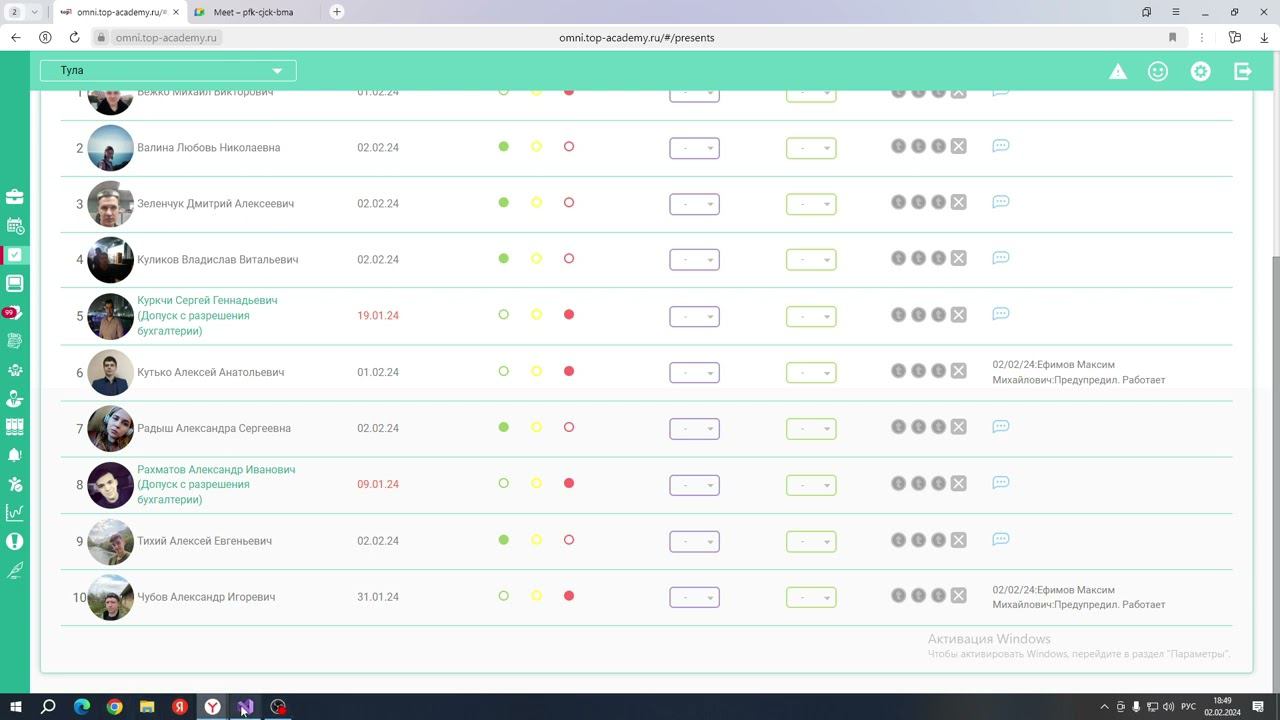Mark Радыш Александра Сергеевна absent with red circle

[569, 428]
